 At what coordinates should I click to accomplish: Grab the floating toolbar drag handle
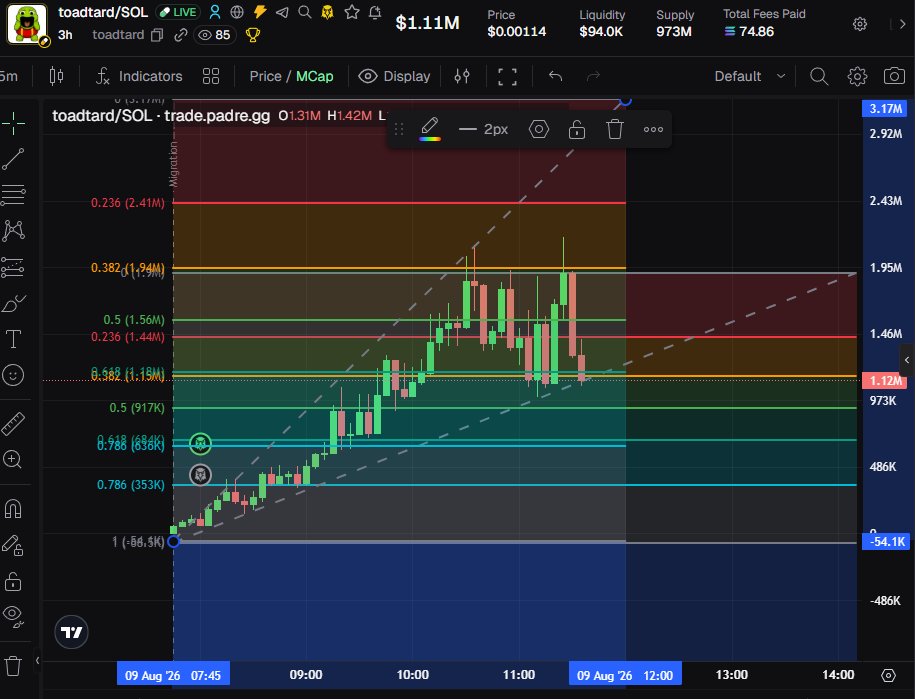[399, 129]
